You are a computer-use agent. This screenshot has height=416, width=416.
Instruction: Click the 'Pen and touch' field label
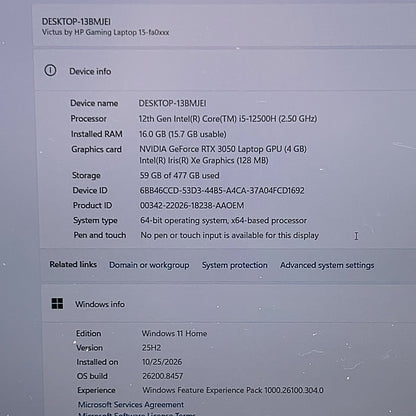[100, 235]
